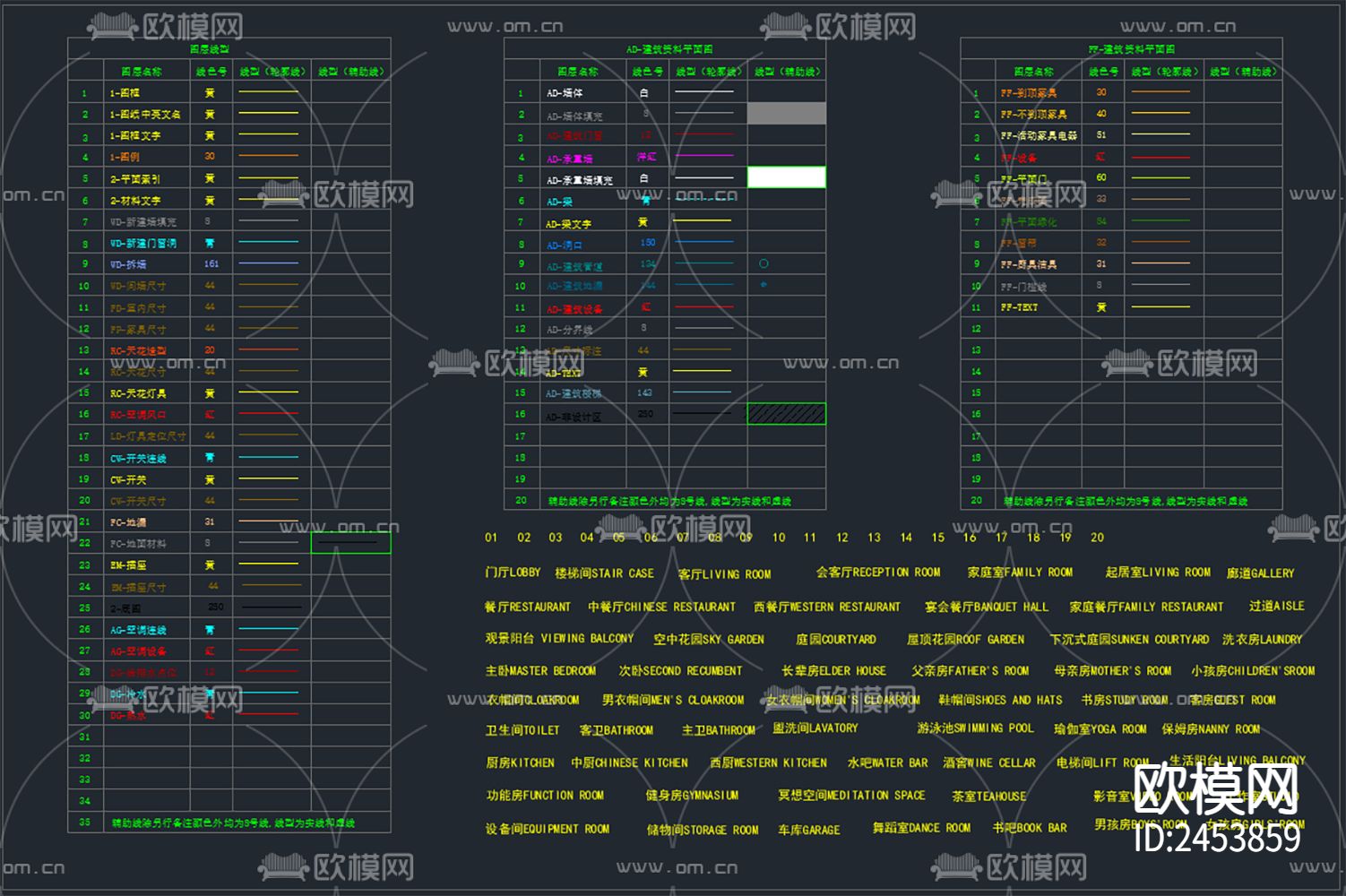Click the hatch pattern sample for AD-非设计区
Viewport: 1346px width, 896px height.
pos(786,414)
